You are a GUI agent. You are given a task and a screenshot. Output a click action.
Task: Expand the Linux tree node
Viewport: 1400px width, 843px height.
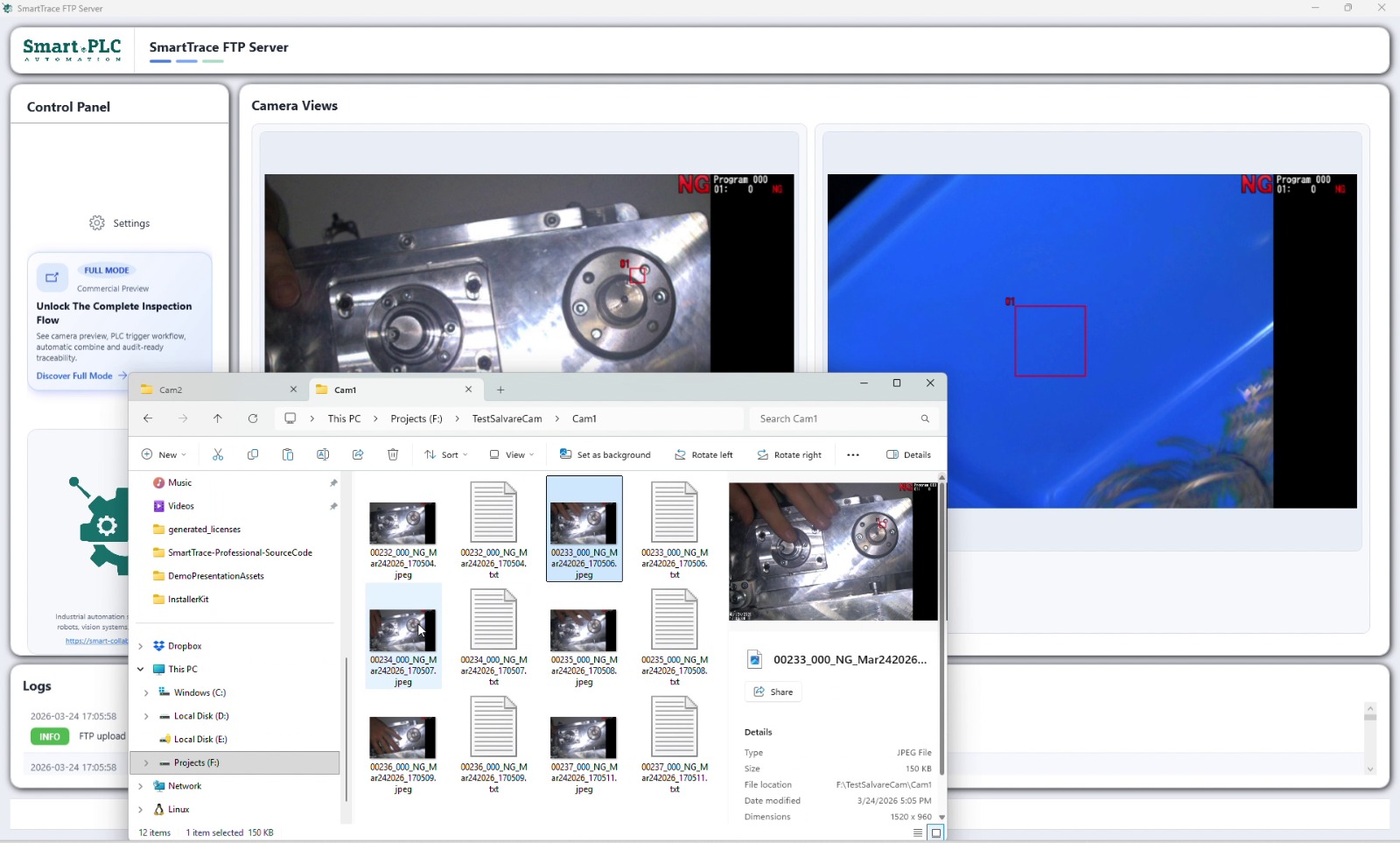pos(140,810)
